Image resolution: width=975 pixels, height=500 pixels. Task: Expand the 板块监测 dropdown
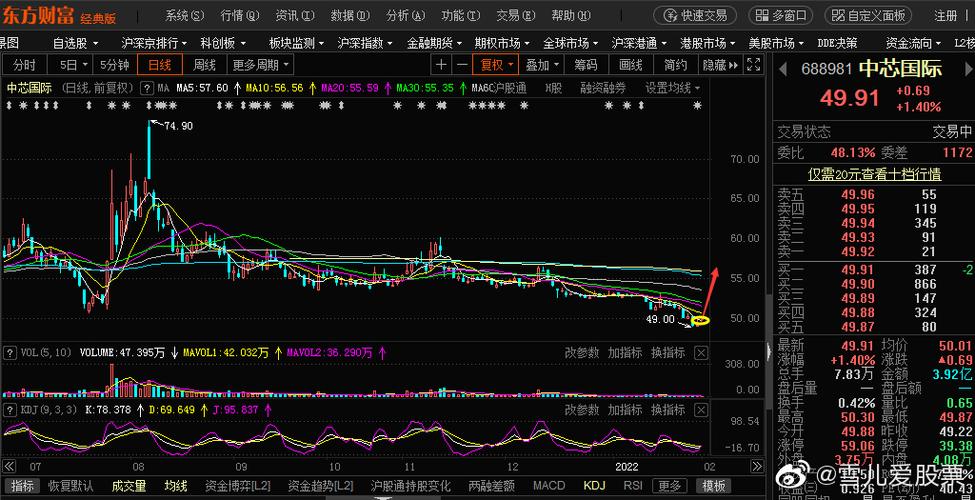pos(296,43)
